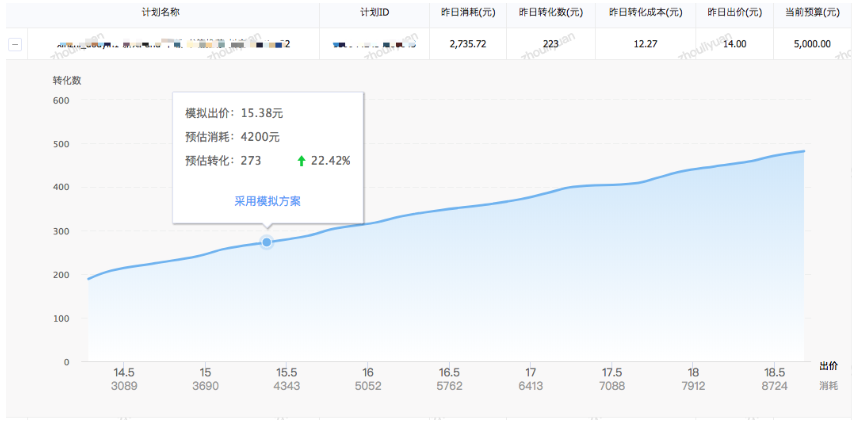
Task: Select the 223 conversions cell
Action: pyautogui.click(x=551, y=44)
